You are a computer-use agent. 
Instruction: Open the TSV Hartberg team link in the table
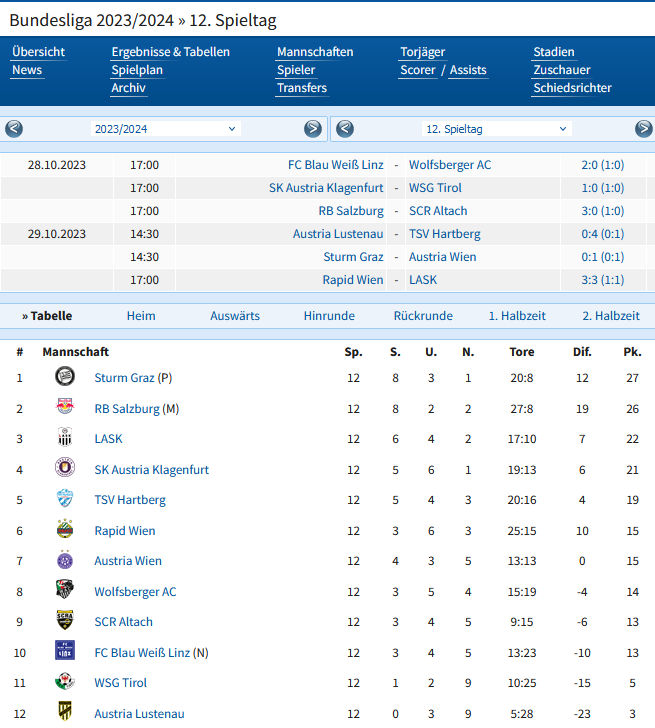[130, 500]
